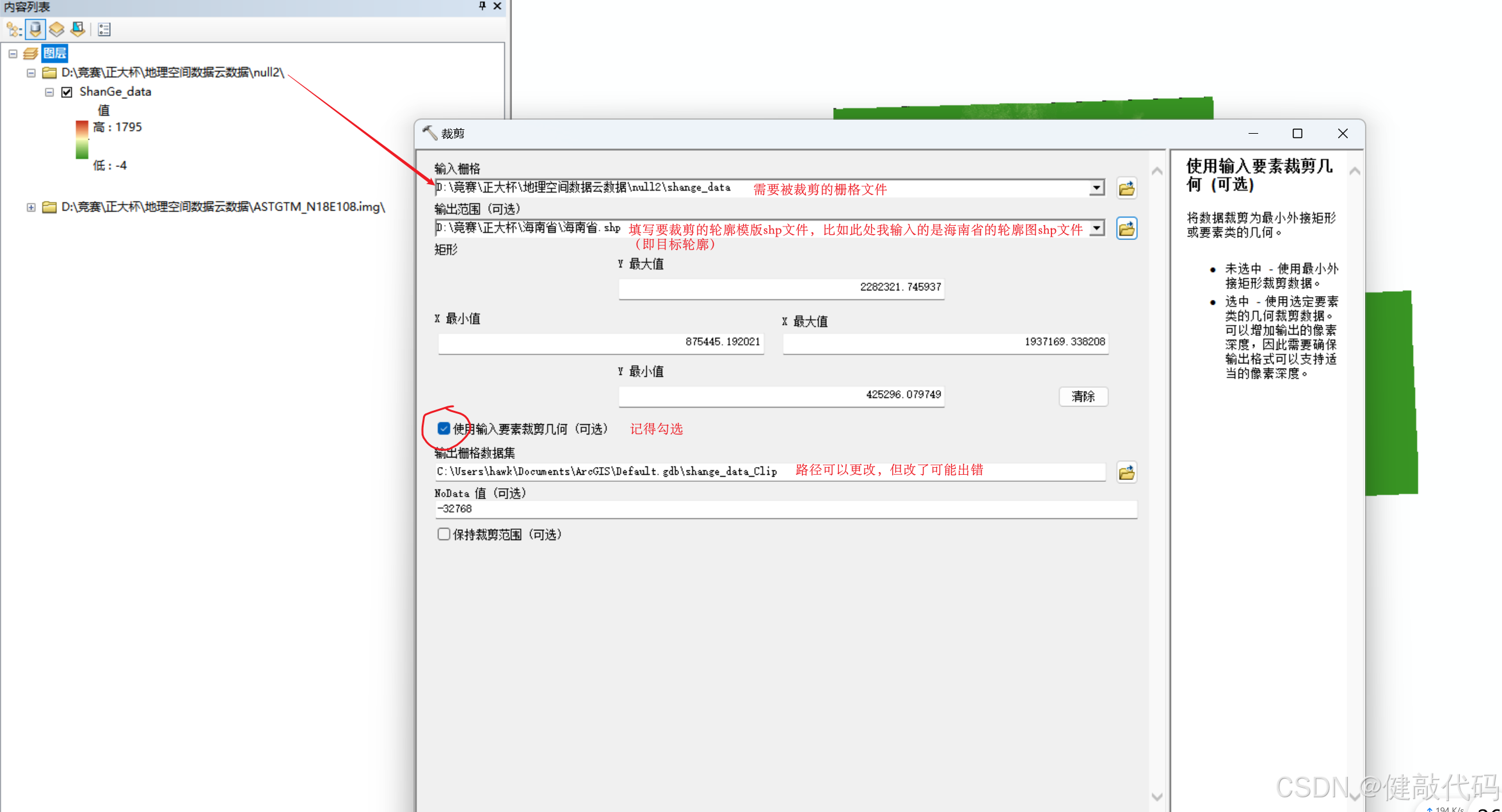The image size is (1502, 812).
Task: Browse for output extent shapefile
Action: [1126, 228]
